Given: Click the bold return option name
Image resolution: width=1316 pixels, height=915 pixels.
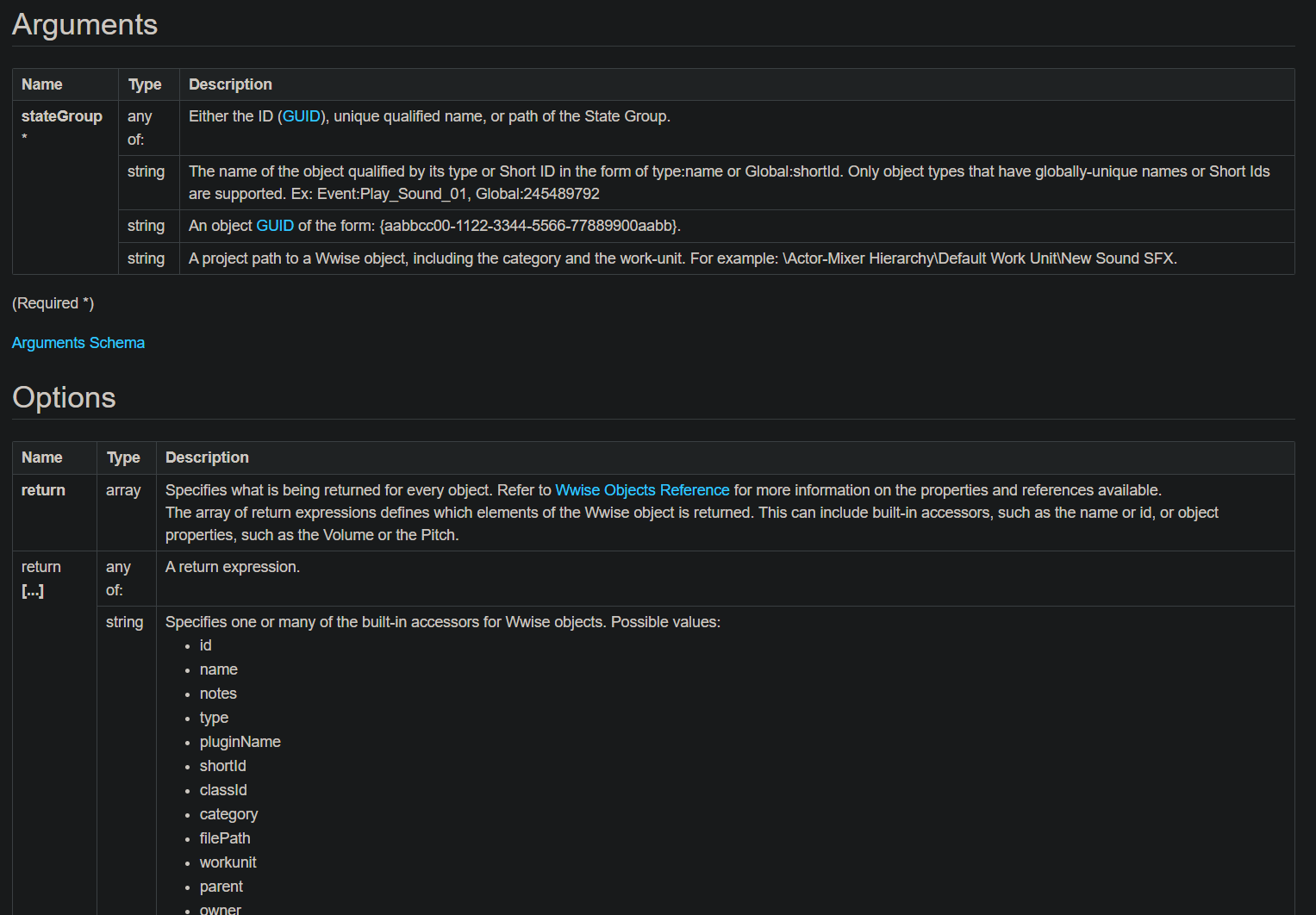Looking at the screenshot, I should tap(43, 490).
